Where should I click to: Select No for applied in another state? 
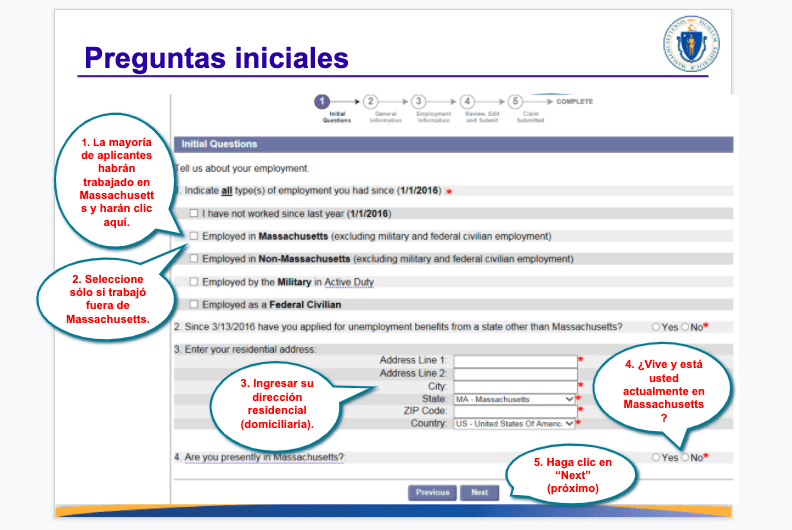[x=685, y=327]
